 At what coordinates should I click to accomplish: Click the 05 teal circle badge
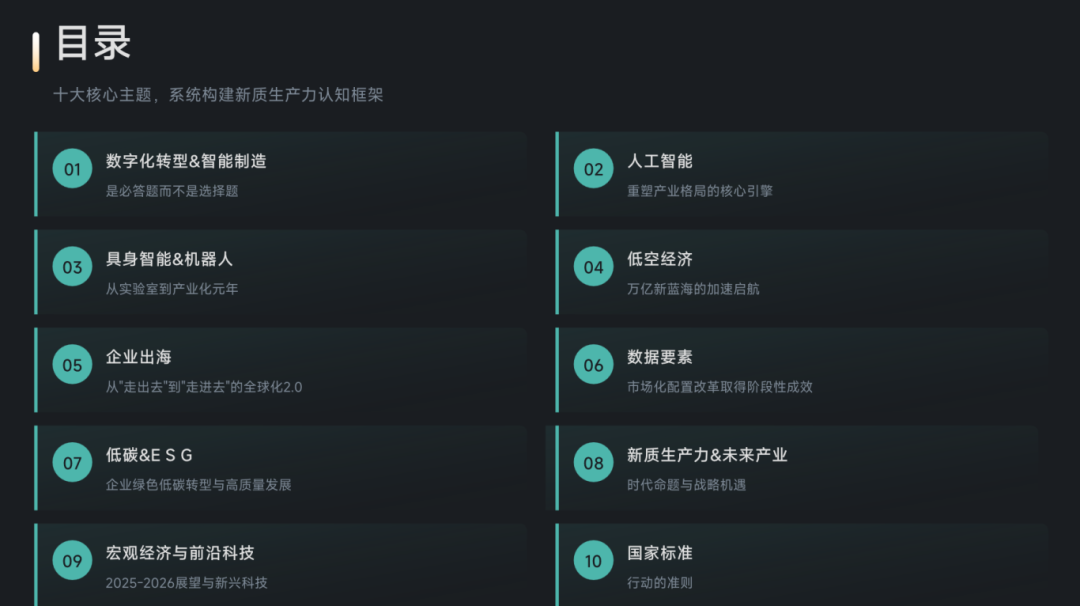tap(72, 365)
